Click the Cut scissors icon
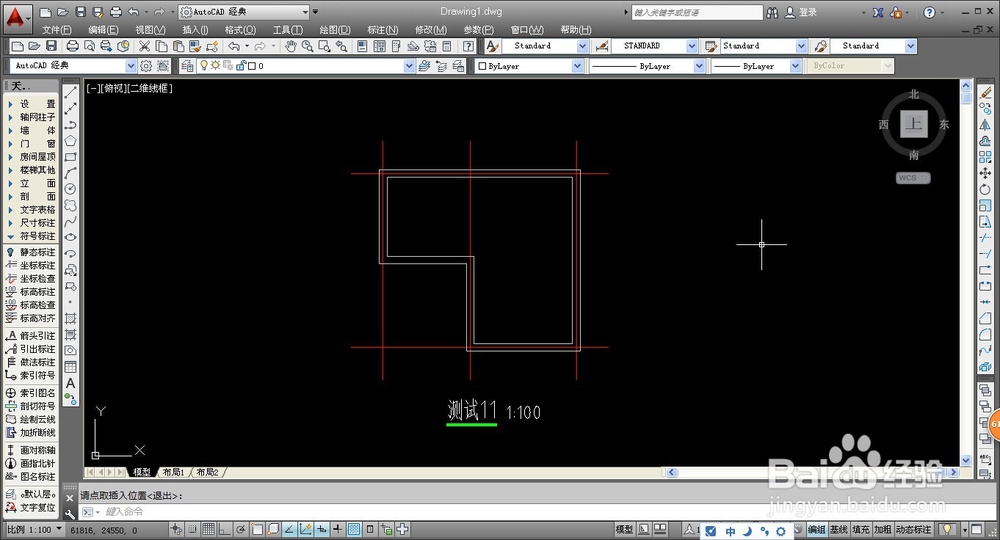The width and height of the screenshot is (1000, 540). tap(145, 46)
